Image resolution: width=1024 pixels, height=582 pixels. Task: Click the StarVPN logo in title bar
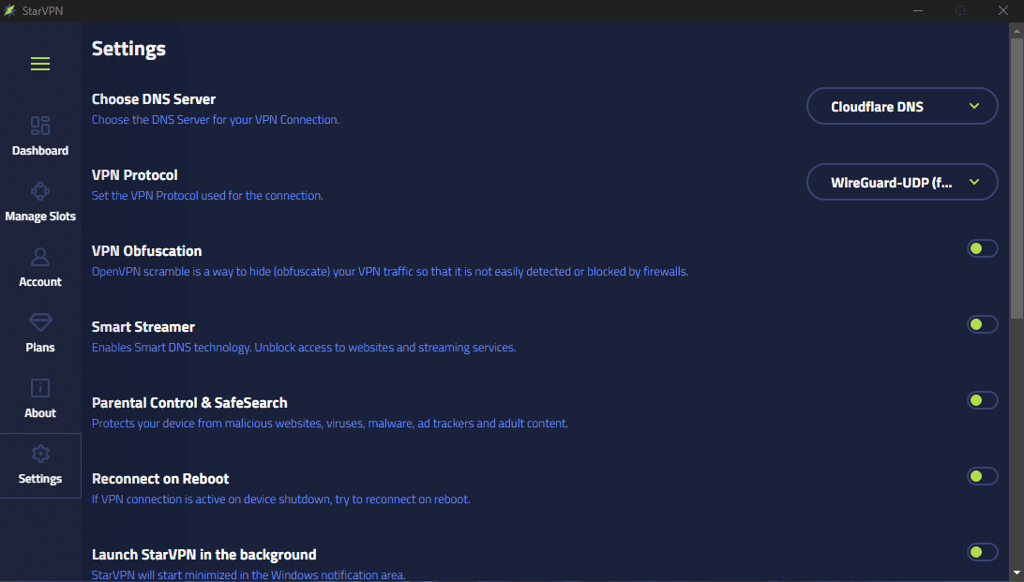pyautogui.click(x=9, y=10)
